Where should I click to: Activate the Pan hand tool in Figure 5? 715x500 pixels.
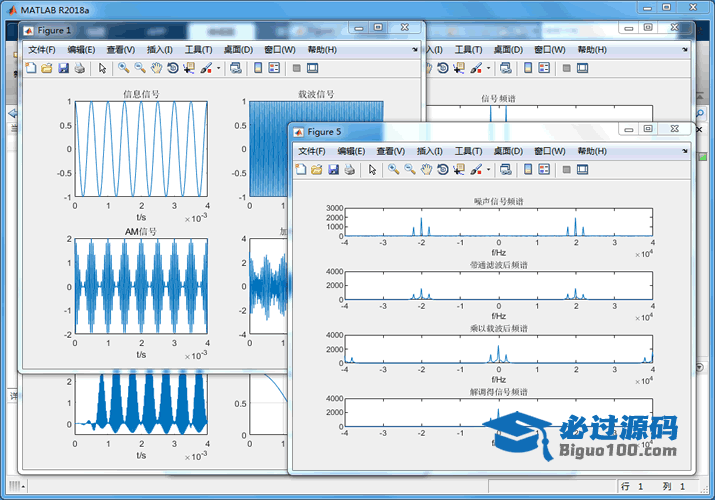pos(426,170)
